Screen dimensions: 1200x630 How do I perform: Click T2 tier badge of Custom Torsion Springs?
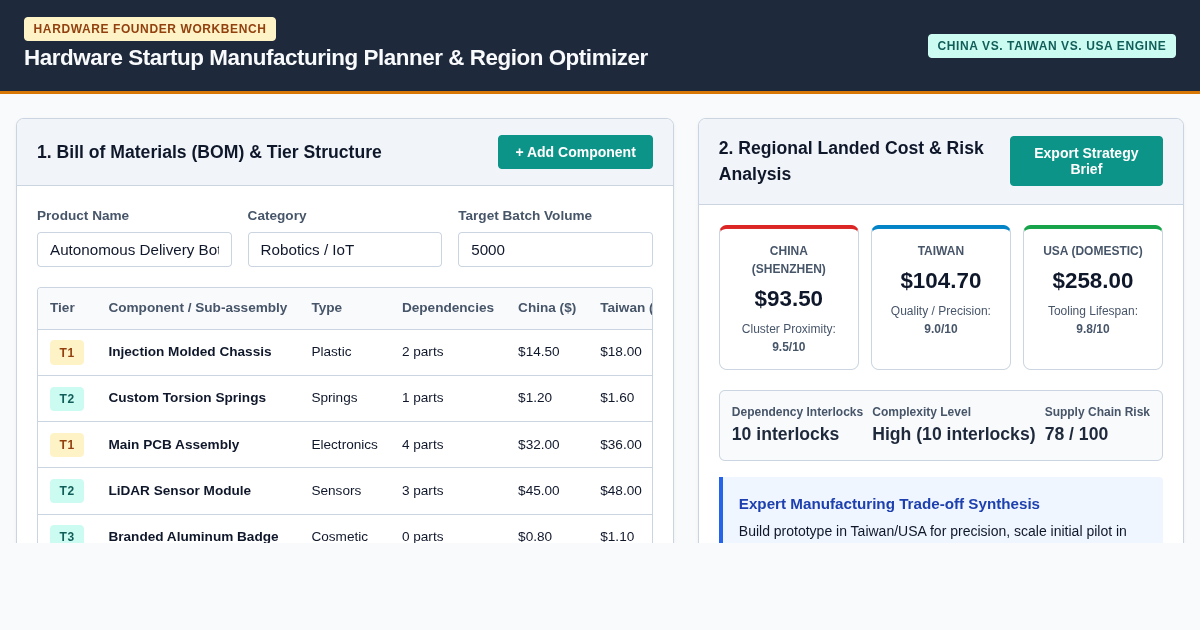pyautogui.click(x=67, y=398)
